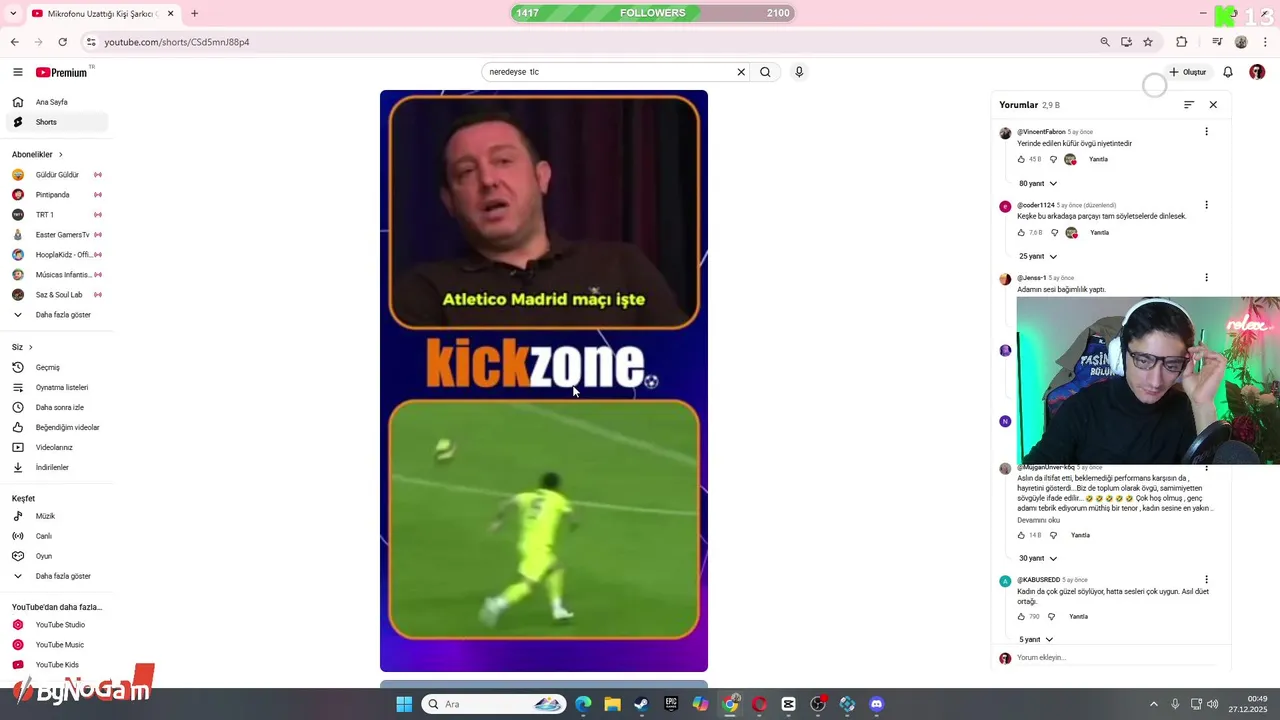
Task: Open Windows Start menu
Action: [x=404, y=704]
